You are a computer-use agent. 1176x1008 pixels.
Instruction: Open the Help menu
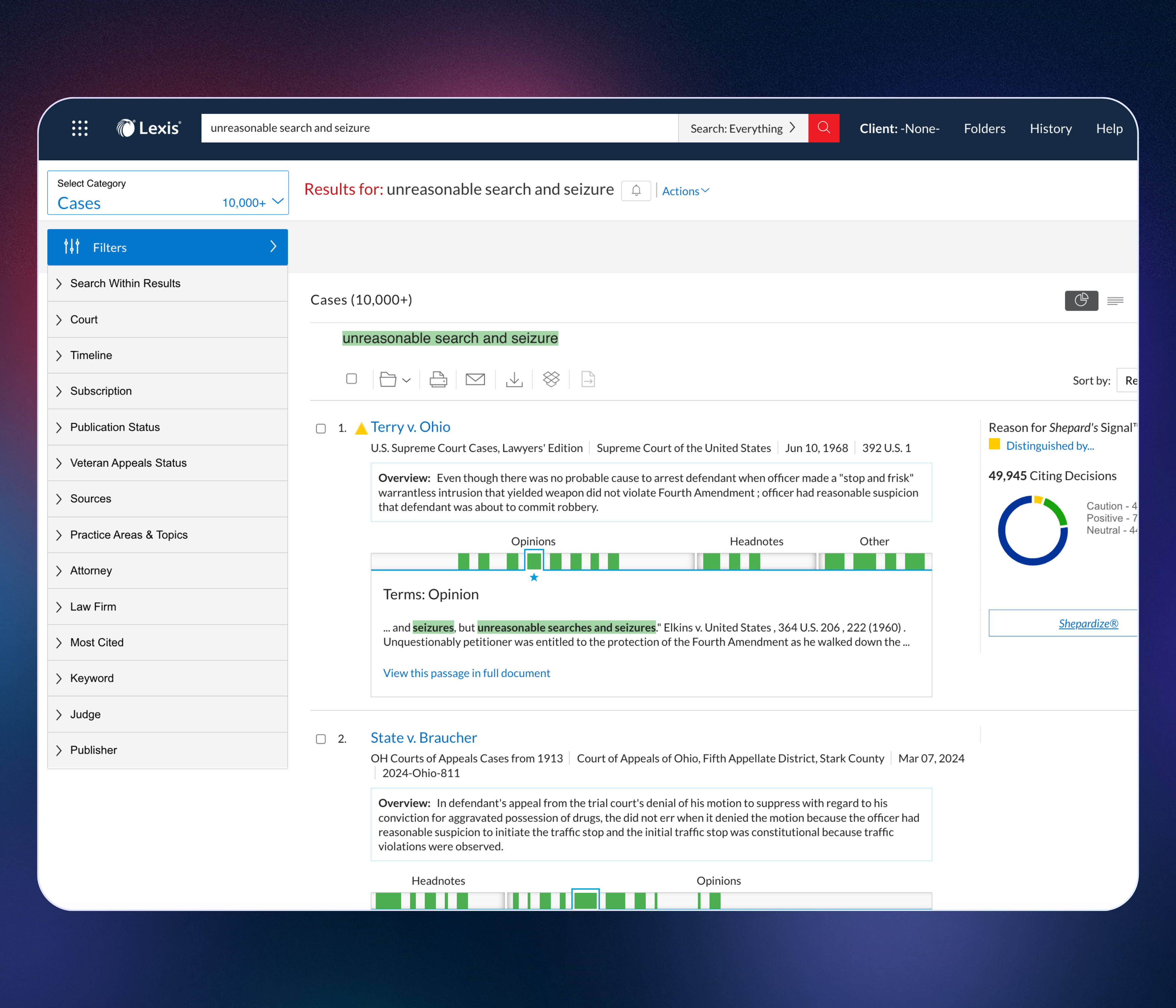coord(1109,129)
